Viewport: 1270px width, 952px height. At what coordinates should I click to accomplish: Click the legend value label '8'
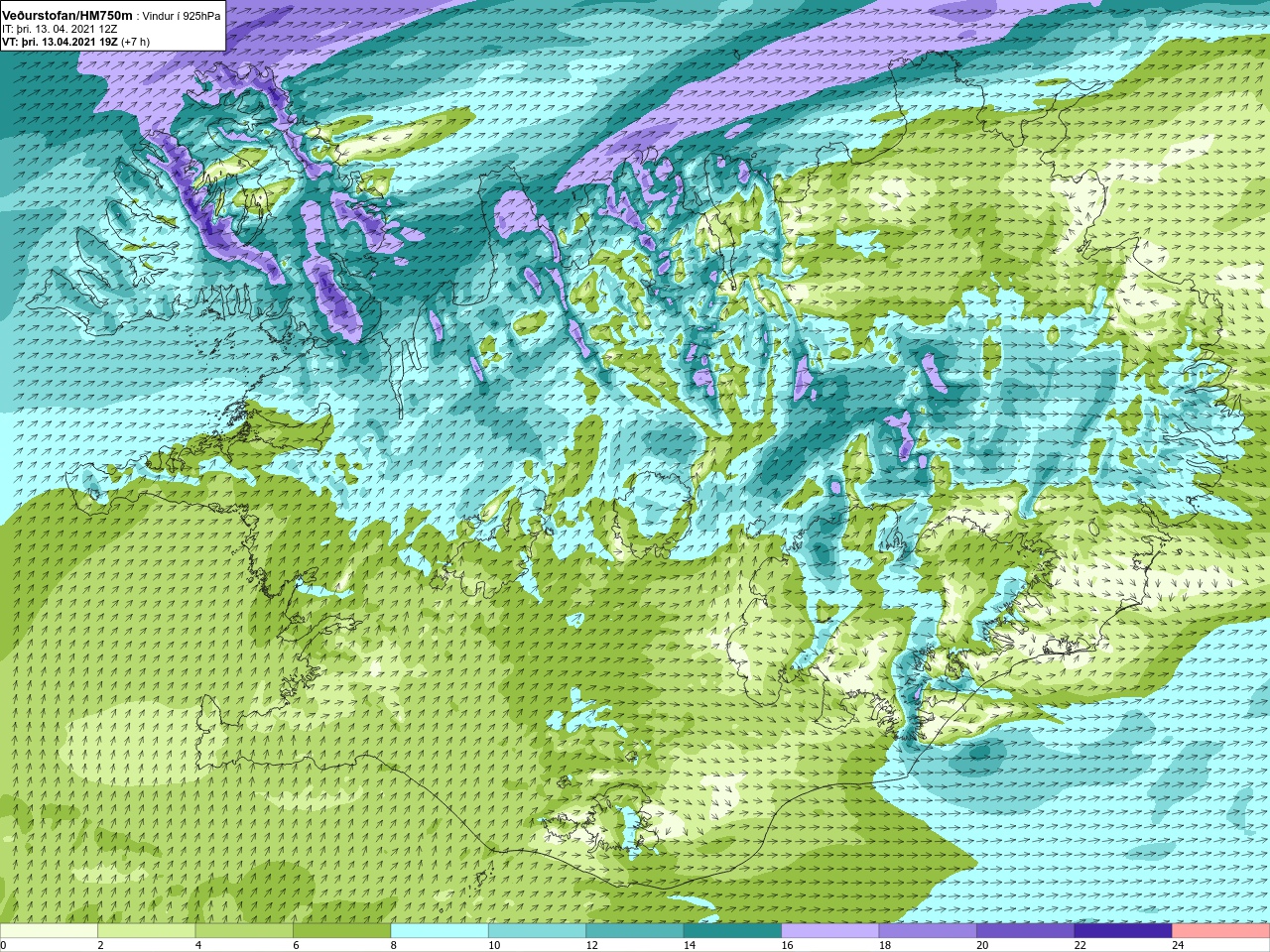coord(394,945)
